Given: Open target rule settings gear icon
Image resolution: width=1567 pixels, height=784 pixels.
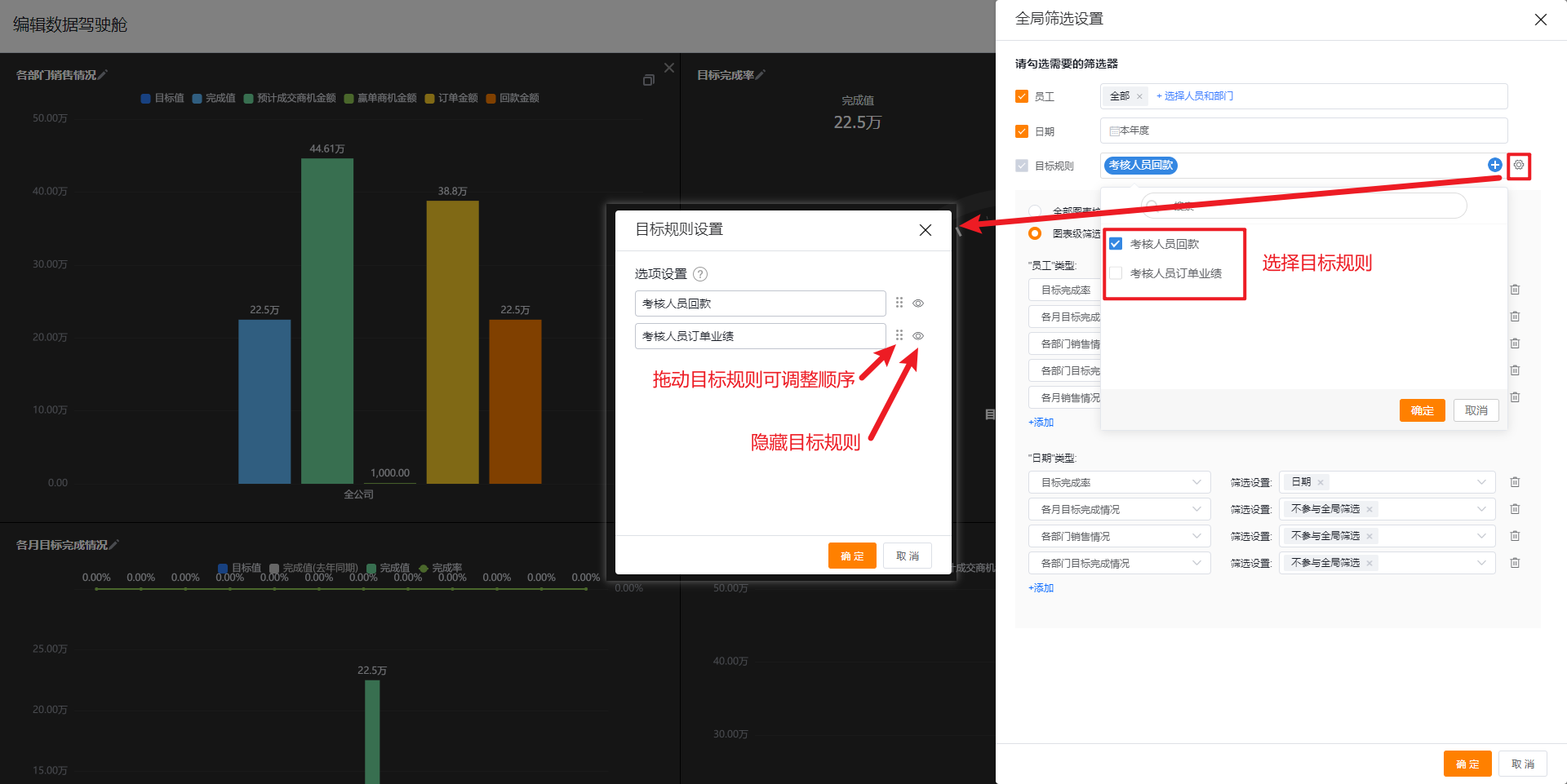Looking at the screenshot, I should (x=1518, y=165).
